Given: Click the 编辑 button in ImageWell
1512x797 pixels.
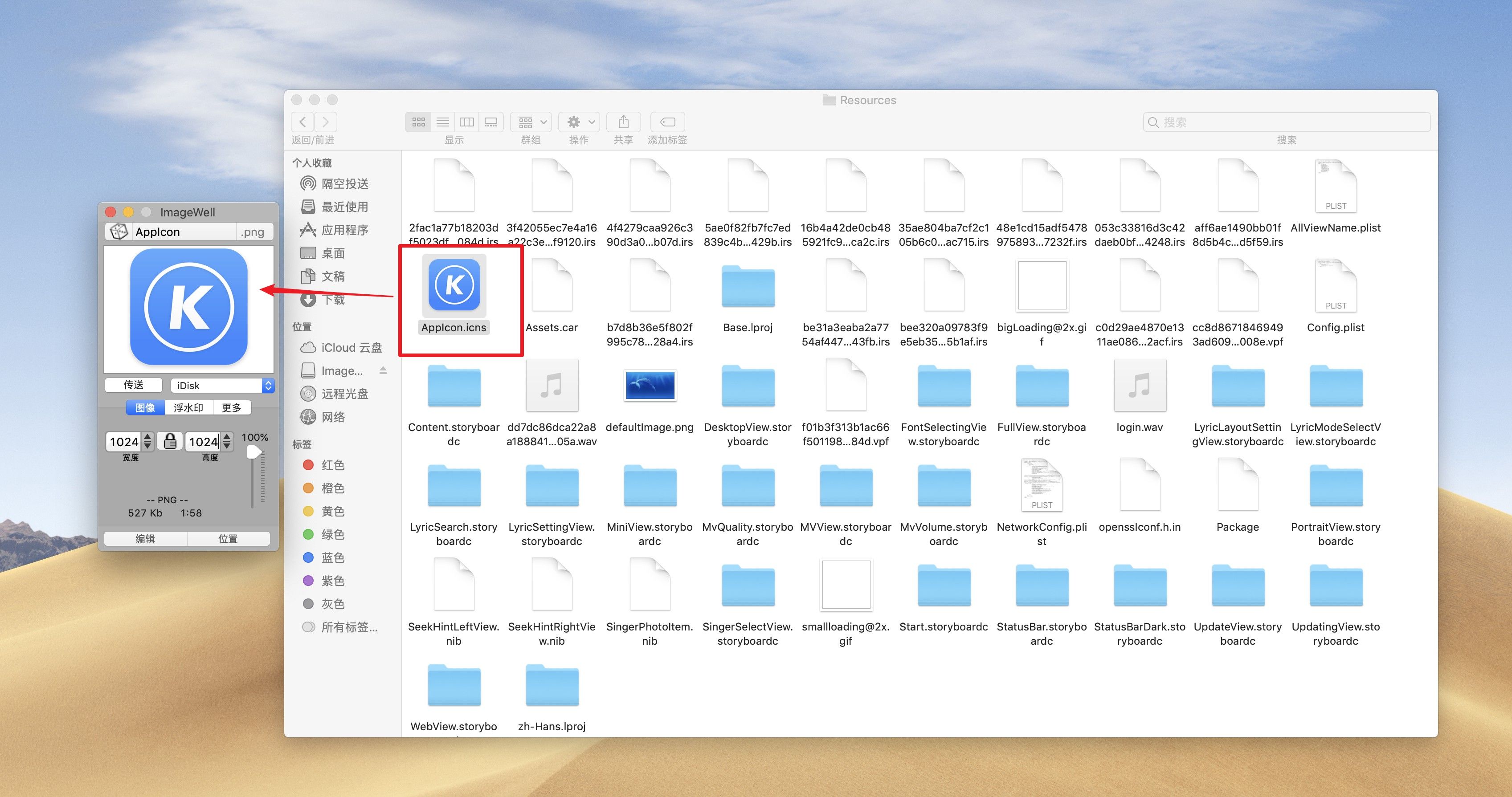Looking at the screenshot, I should (x=146, y=538).
